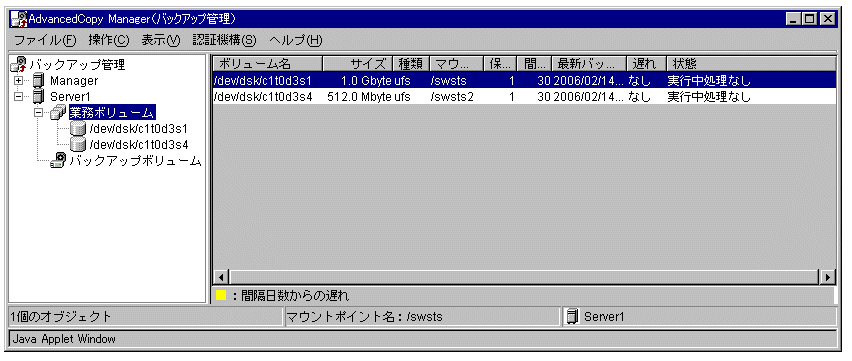The height and width of the screenshot is (361, 852).
Task: Click the horizontal scrollbar right arrow
Action: click(x=828, y=276)
